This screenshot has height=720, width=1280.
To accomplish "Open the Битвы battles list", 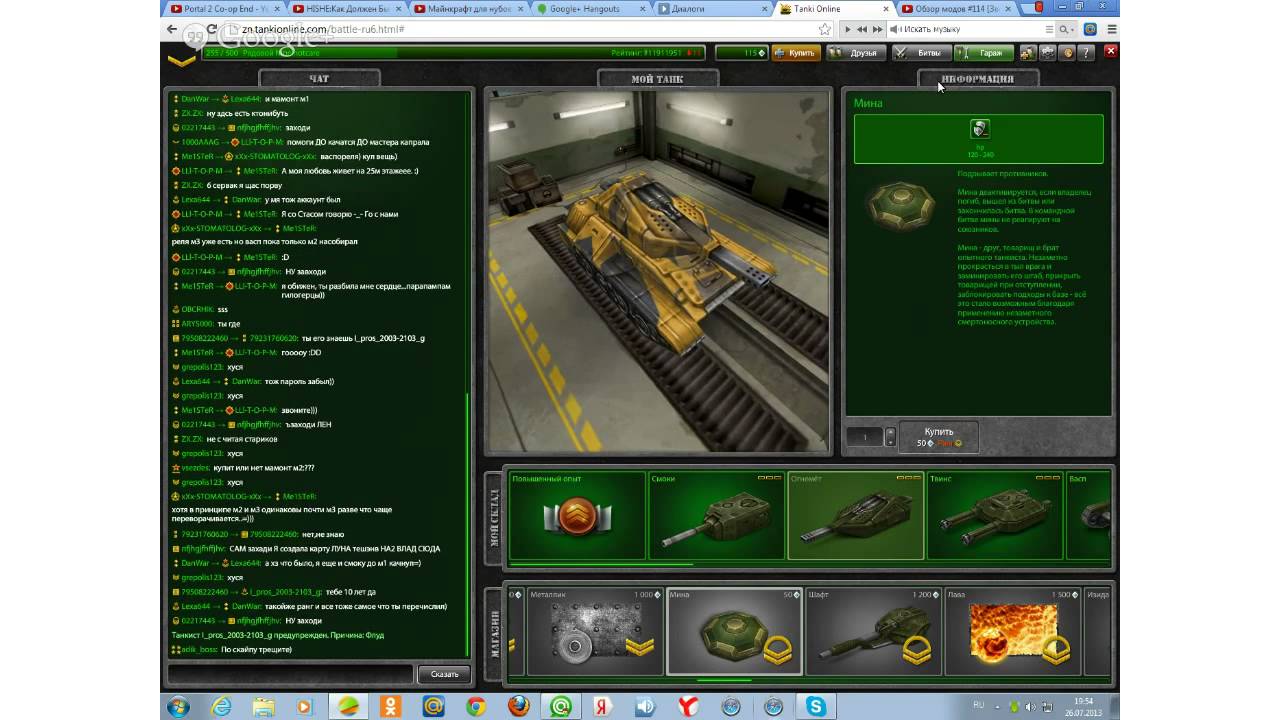I will [x=920, y=52].
